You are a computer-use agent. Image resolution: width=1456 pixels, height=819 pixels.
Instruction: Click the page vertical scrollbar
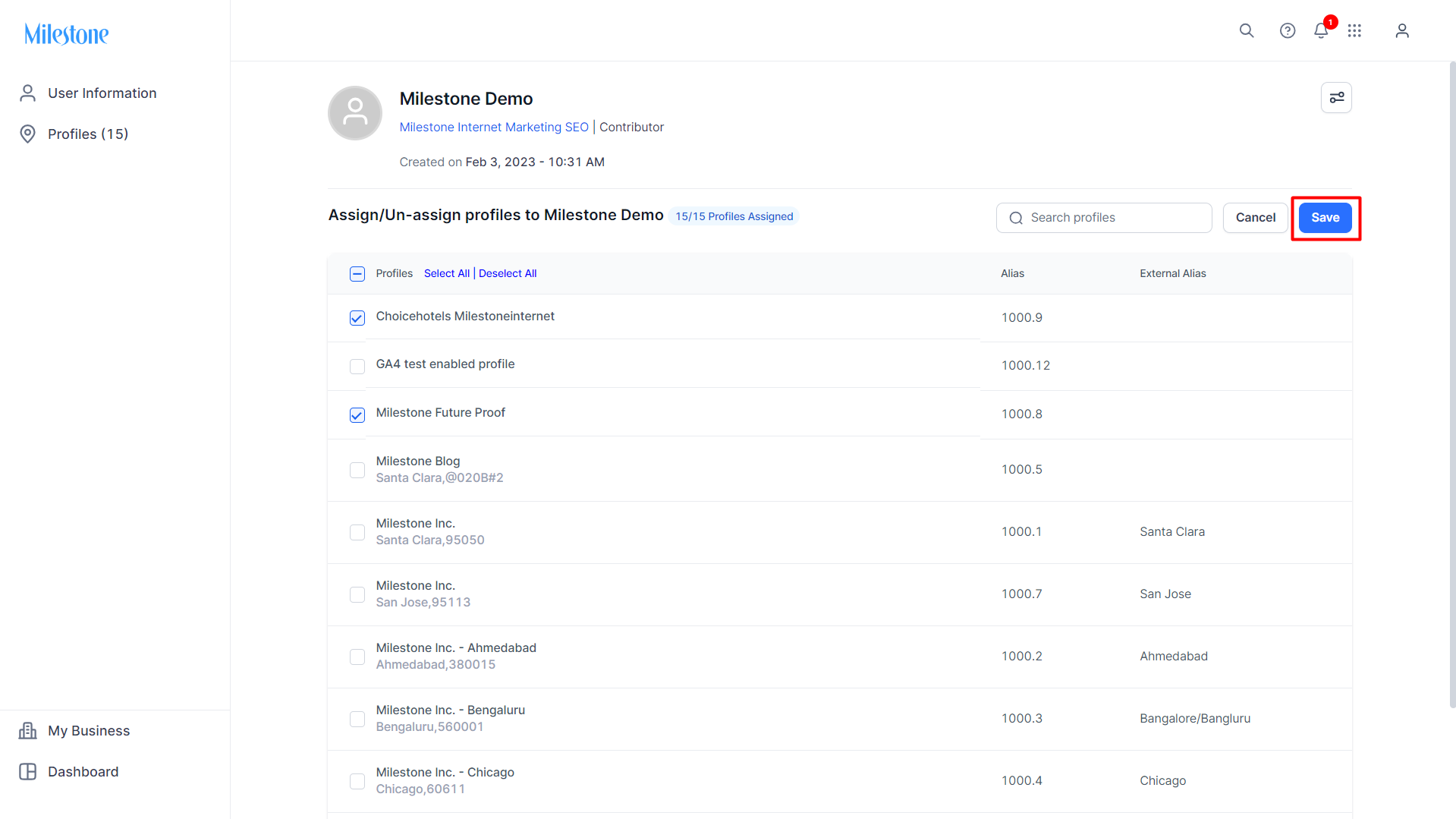click(x=1452, y=385)
